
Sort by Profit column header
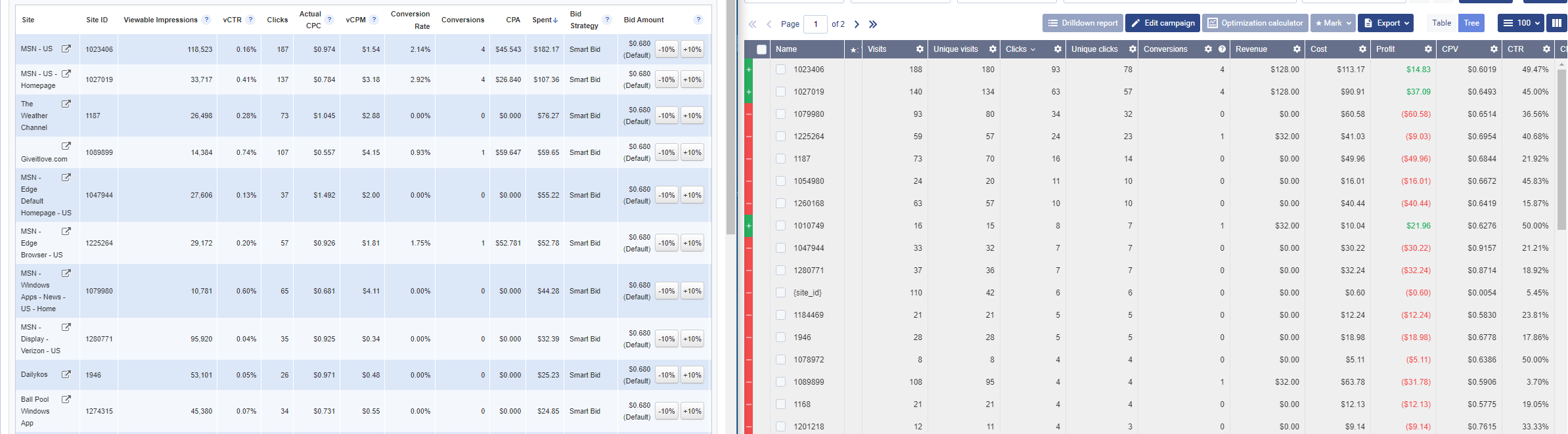(1385, 49)
